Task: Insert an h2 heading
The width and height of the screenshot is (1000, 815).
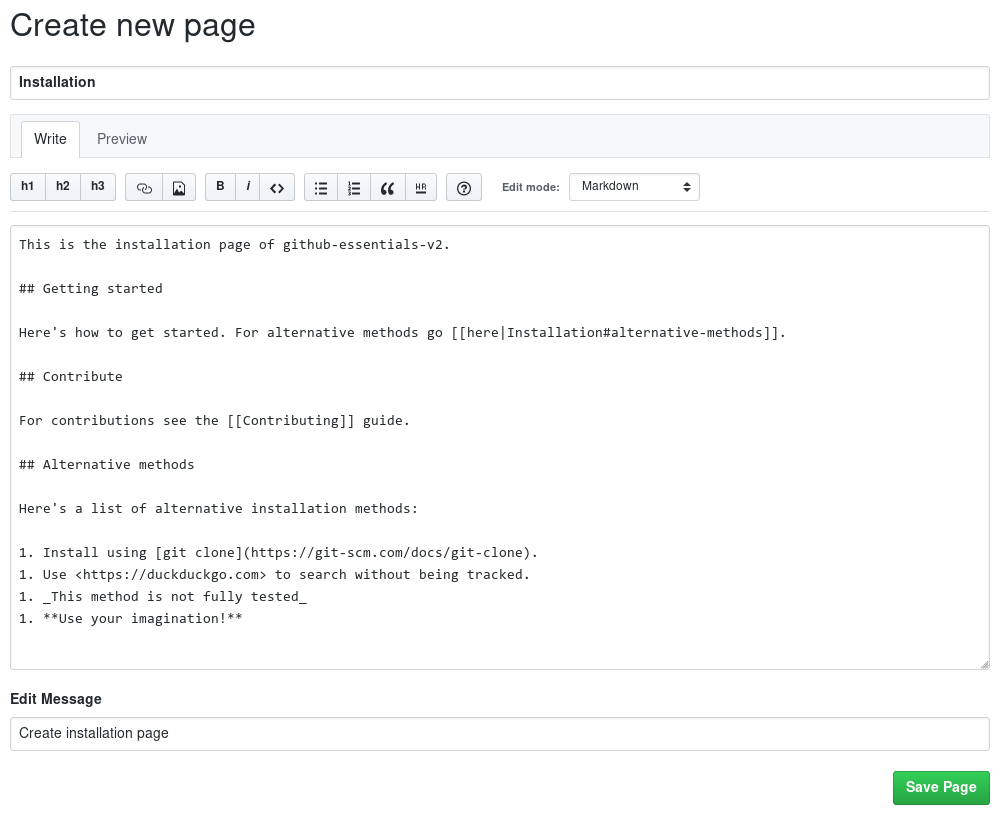Action: click(63, 187)
